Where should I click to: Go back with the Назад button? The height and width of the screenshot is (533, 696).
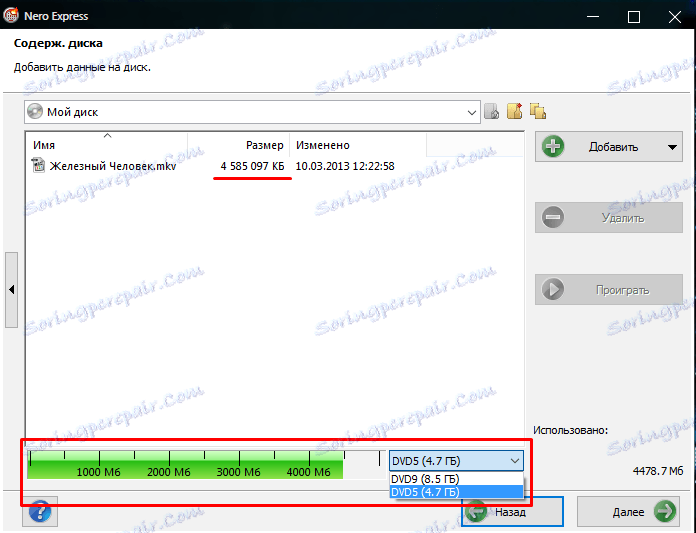512,511
